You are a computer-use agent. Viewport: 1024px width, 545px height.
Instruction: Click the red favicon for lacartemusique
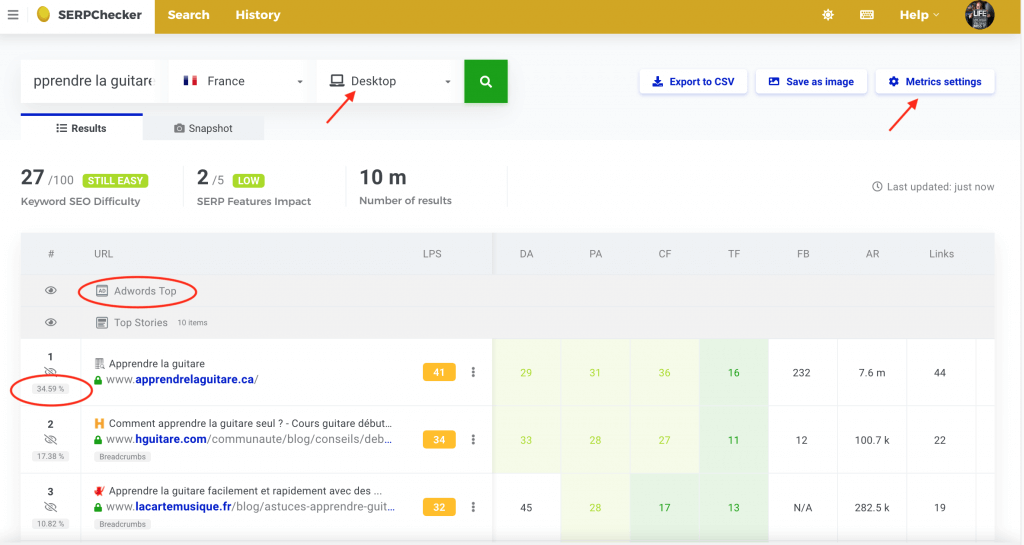click(x=99, y=491)
